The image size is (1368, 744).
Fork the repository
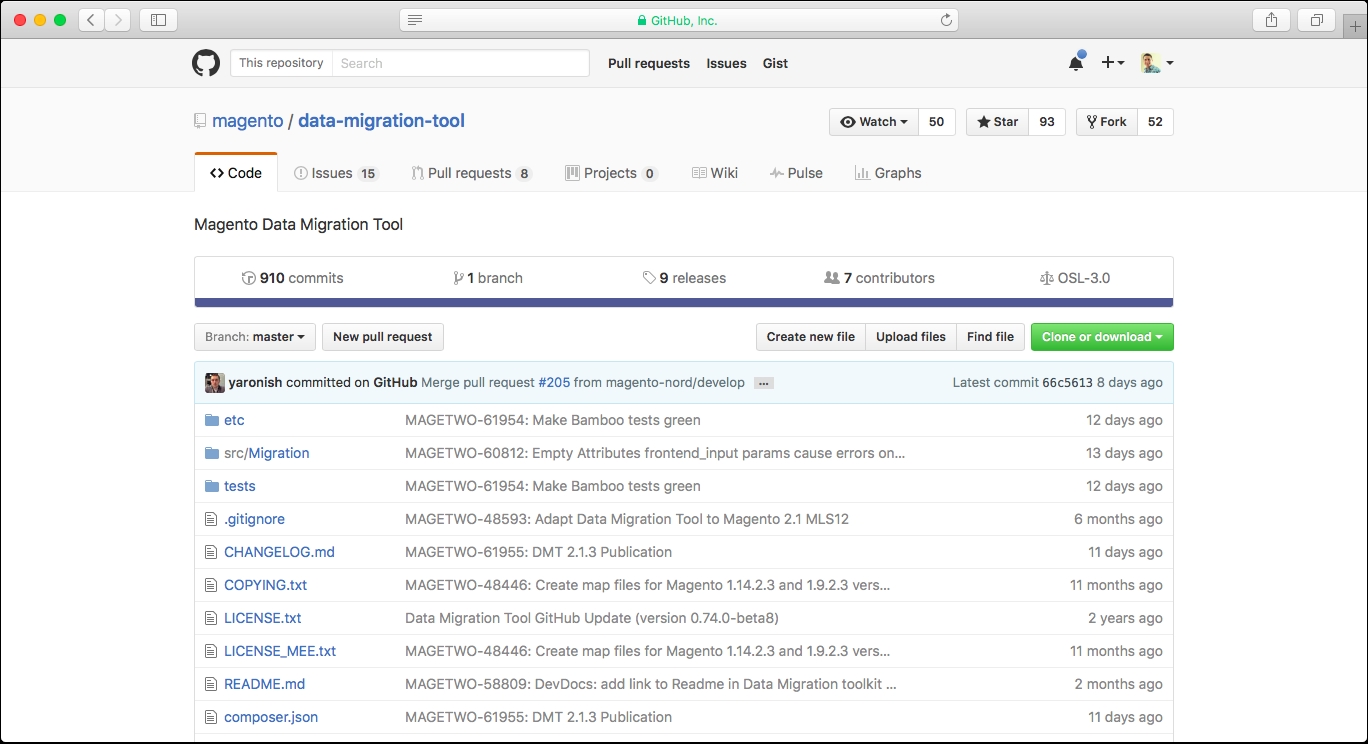tap(1106, 122)
